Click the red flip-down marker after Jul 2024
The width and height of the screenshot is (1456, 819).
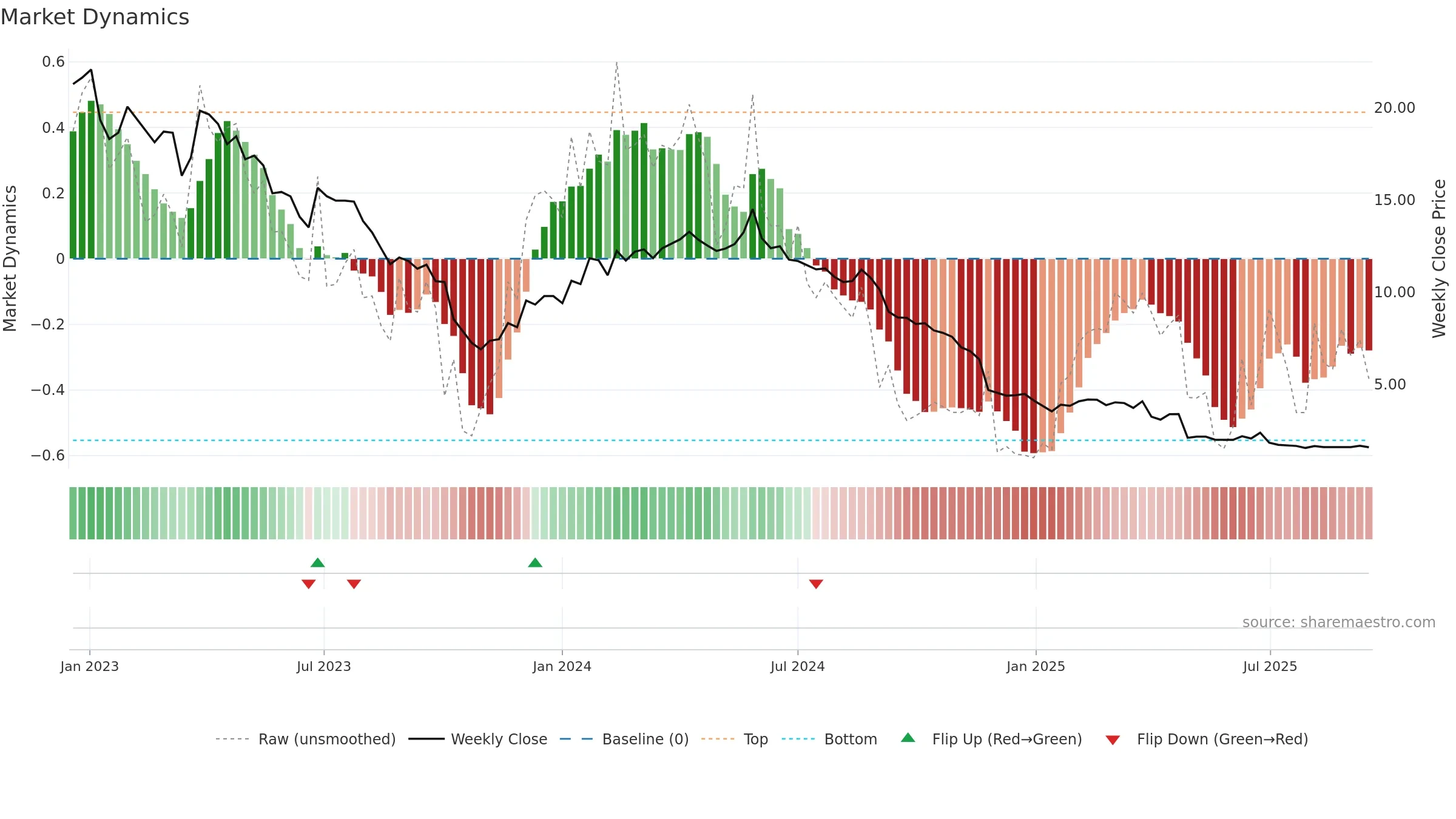point(816,584)
